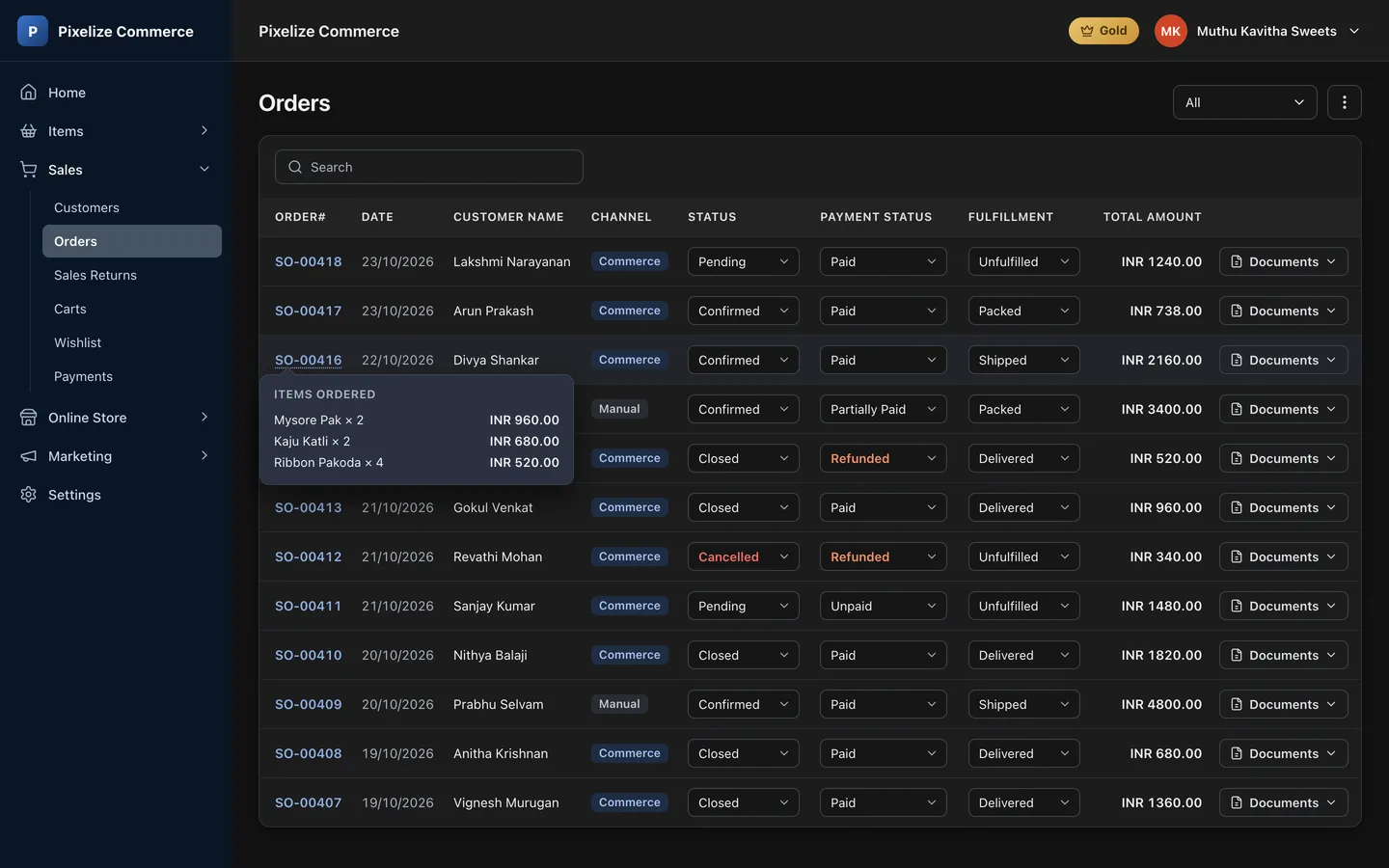Collapse the Sales sidebar section
The width and height of the screenshot is (1389, 868).
pos(204,169)
